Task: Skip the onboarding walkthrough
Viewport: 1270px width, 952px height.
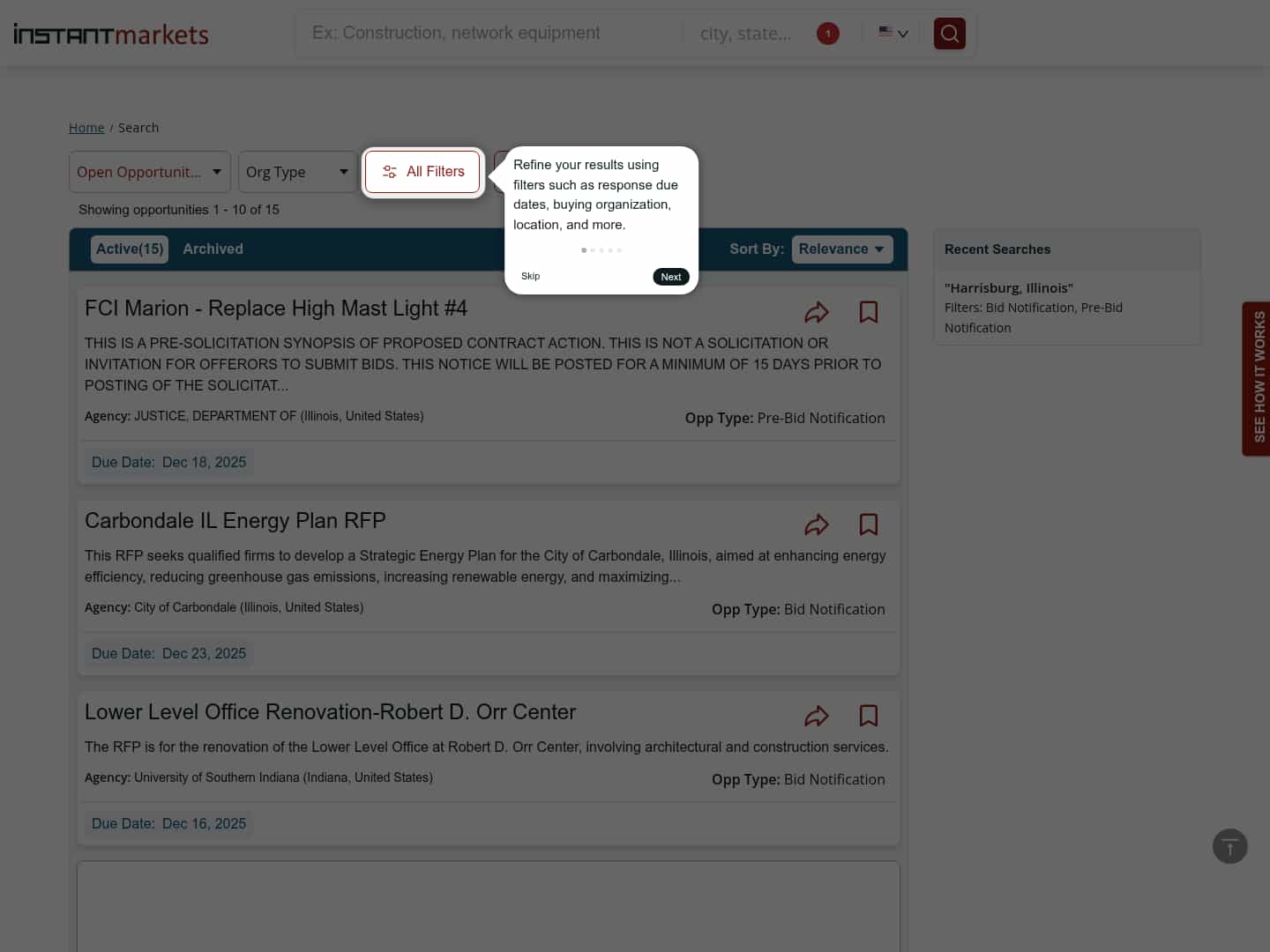Action: tap(530, 276)
